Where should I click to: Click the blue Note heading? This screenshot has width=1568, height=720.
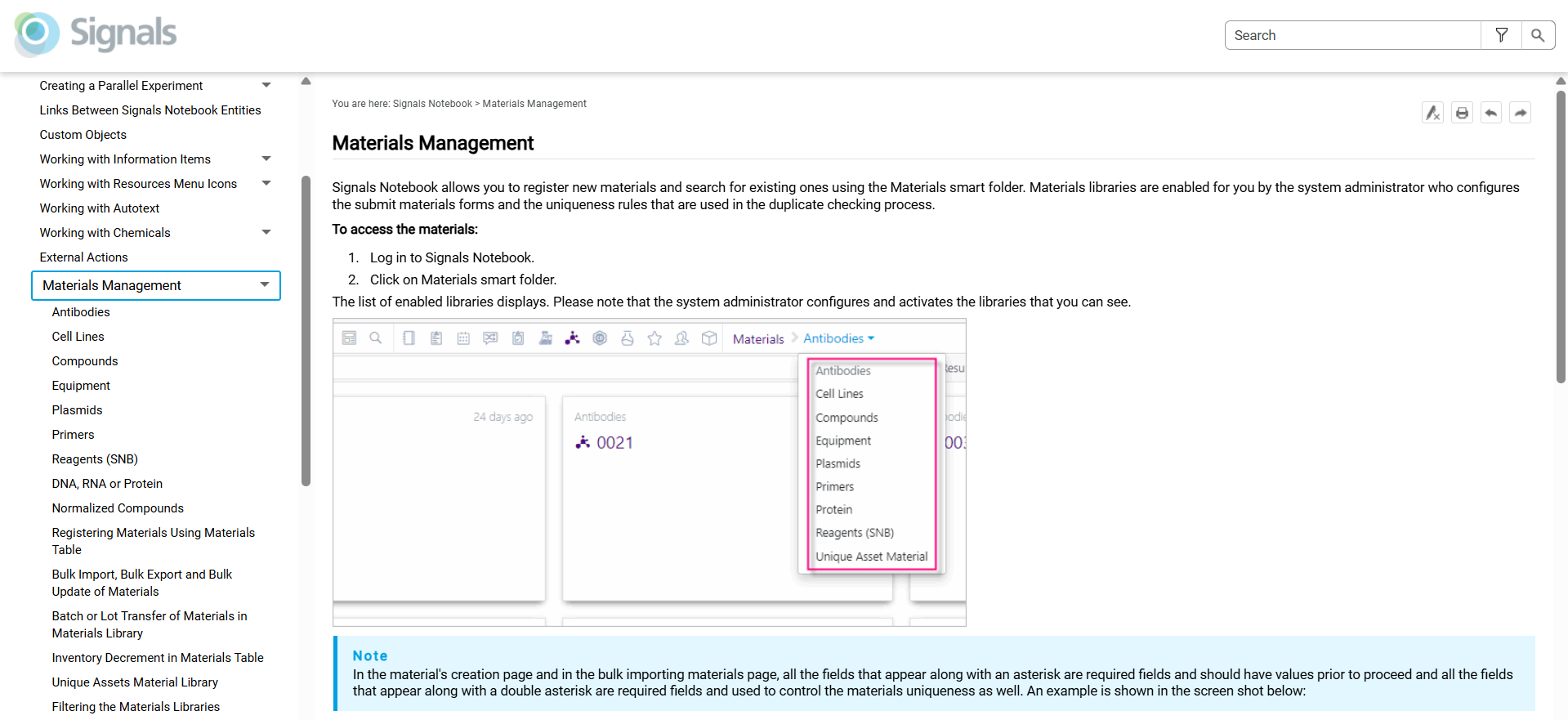[370, 655]
